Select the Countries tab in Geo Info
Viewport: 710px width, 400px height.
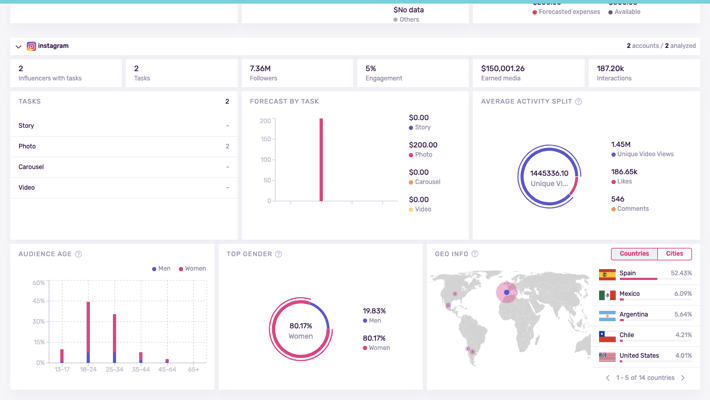[x=634, y=254]
